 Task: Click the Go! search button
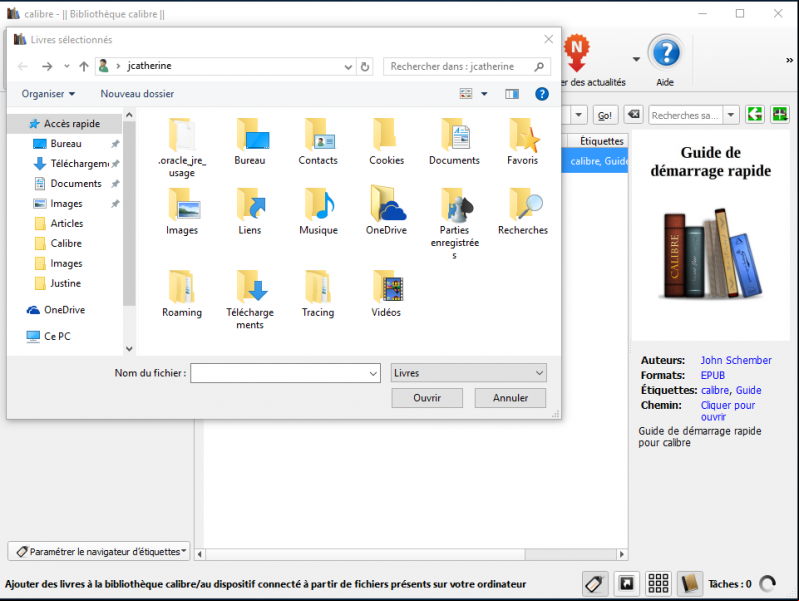click(605, 115)
